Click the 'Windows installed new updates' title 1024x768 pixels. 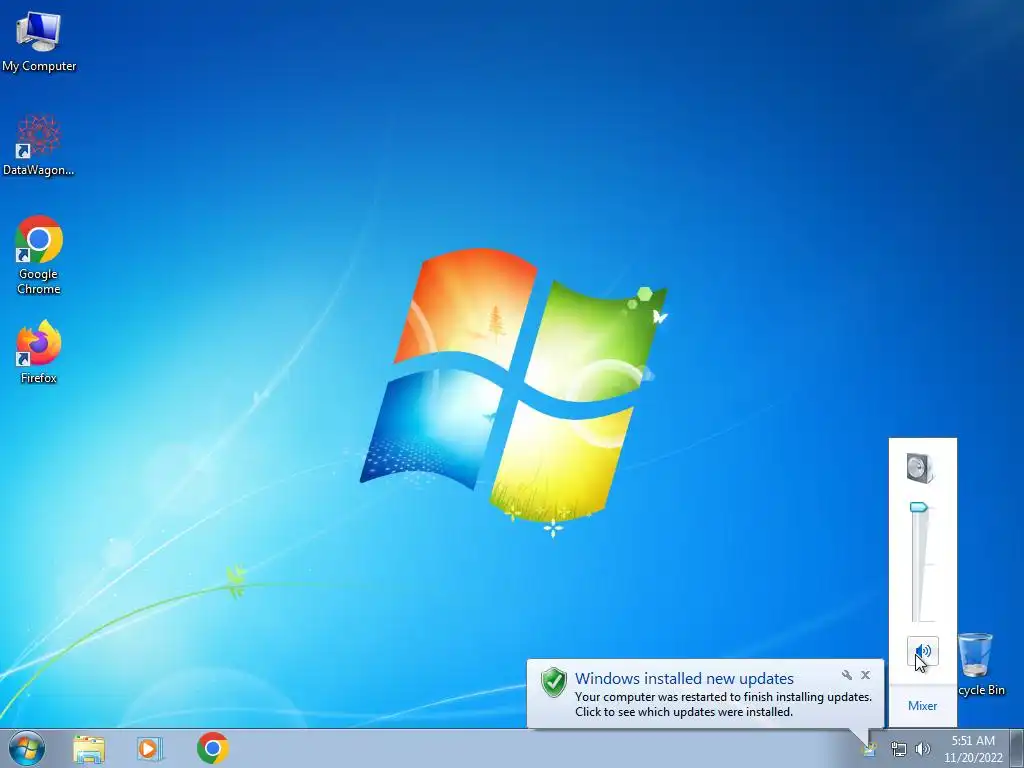(x=684, y=679)
